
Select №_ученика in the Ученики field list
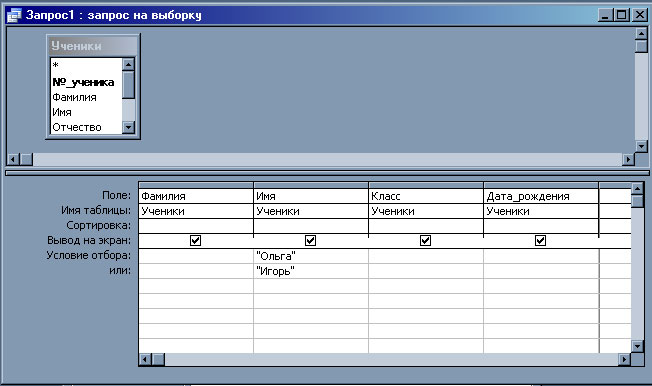click(86, 82)
